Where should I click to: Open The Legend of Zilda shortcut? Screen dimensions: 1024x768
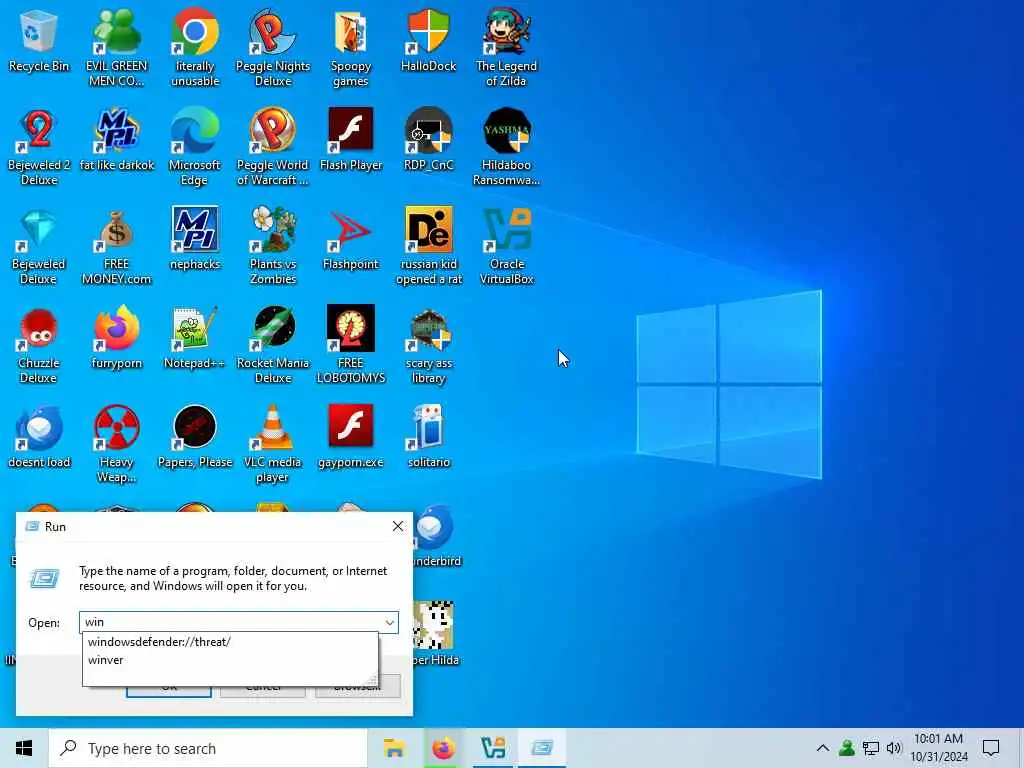[x=506, y=48]
